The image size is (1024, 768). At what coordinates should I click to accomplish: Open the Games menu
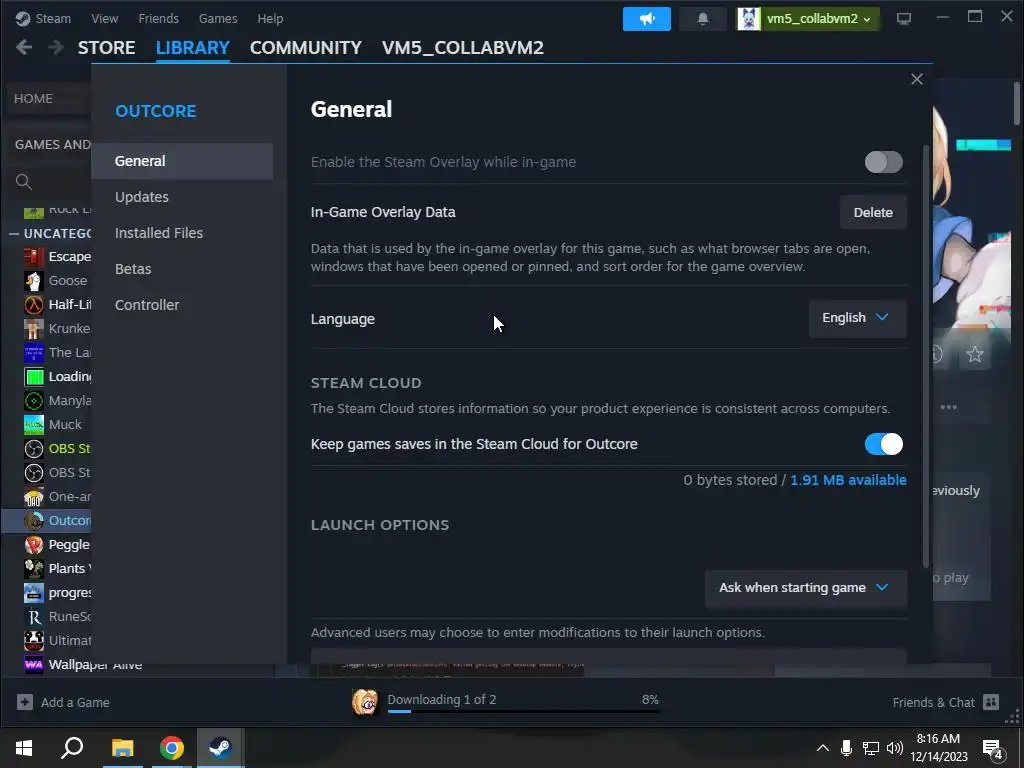click(218, 18)
